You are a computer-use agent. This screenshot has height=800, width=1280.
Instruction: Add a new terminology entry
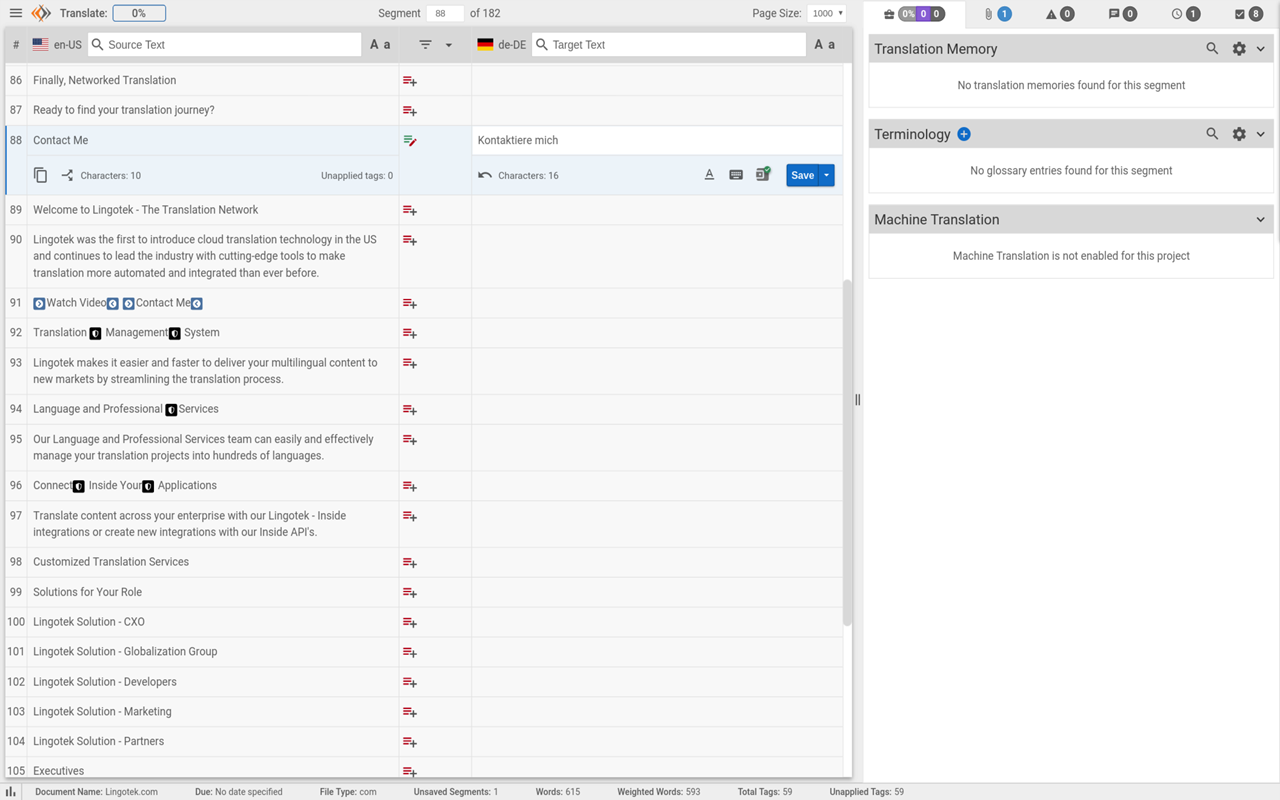point(964,134)
